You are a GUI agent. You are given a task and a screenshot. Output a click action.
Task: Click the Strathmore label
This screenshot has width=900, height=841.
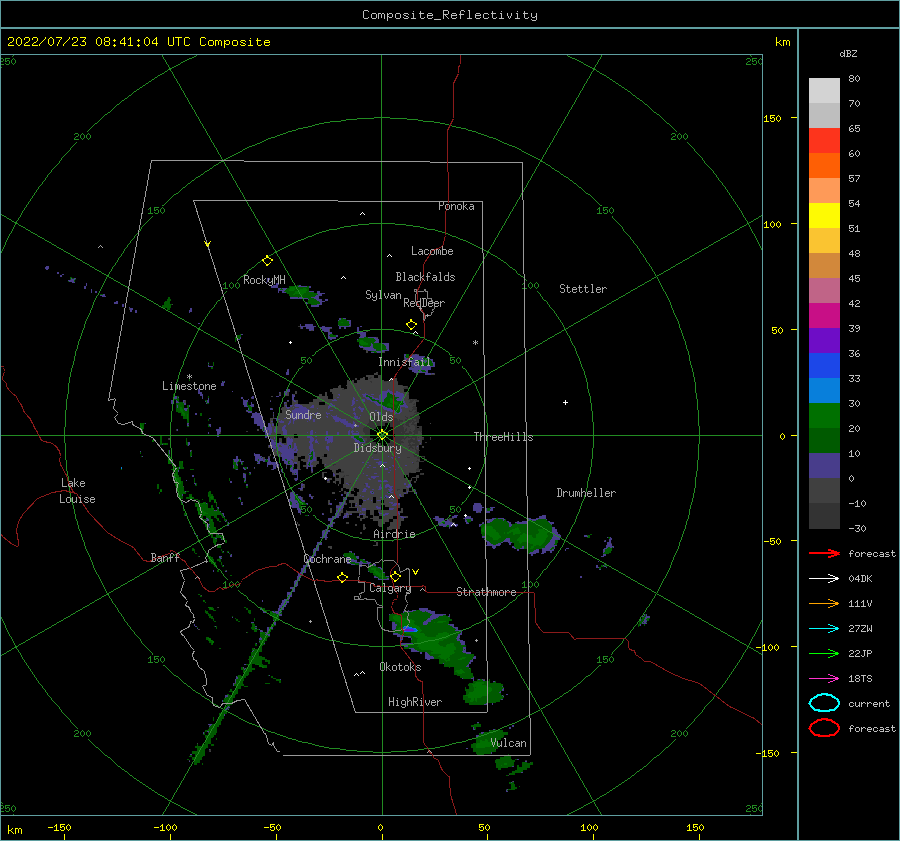point(486,592)
